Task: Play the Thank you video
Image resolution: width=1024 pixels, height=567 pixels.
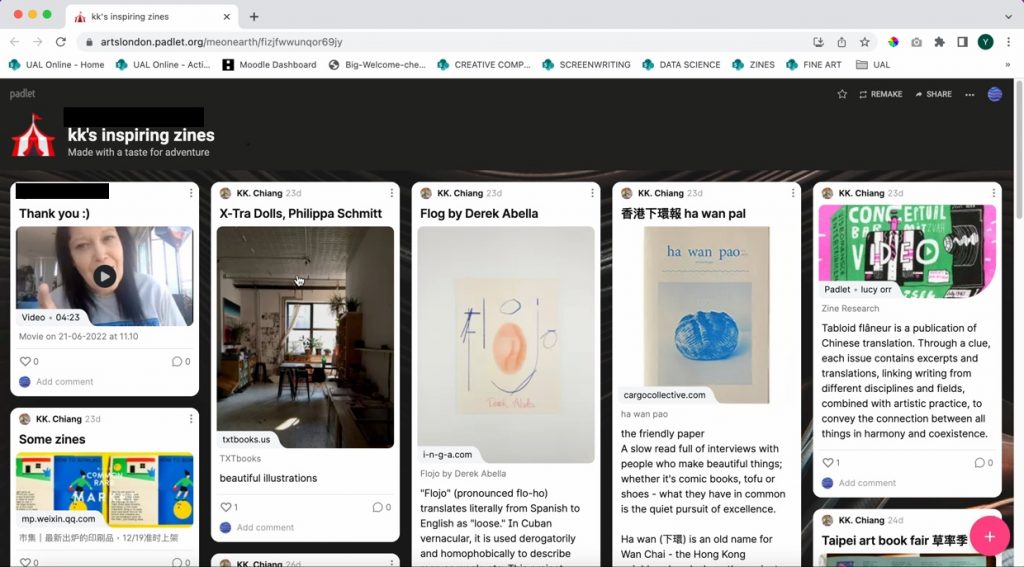Action: pyautogui.click(x=104, y=276)
